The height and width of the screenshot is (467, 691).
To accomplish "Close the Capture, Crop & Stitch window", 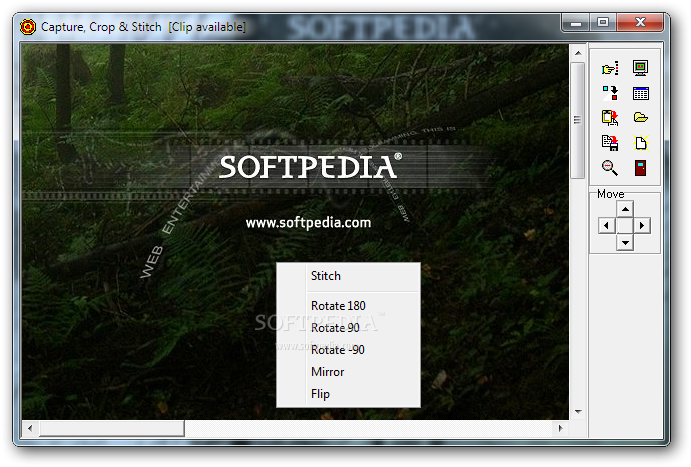I will pos(640,22).
